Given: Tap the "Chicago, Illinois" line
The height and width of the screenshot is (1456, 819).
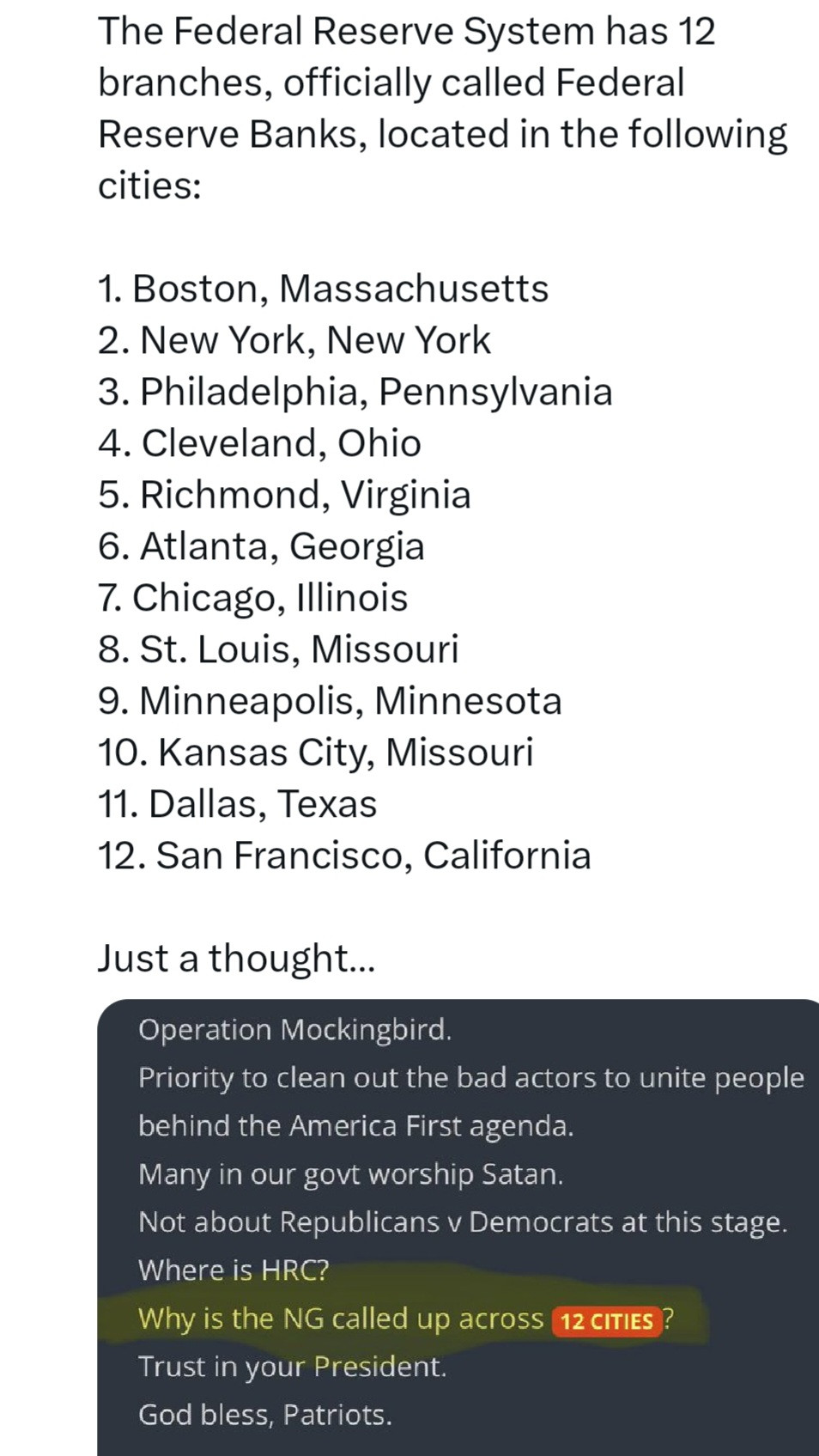Looking at the screenshot, I should coord(252,598).
